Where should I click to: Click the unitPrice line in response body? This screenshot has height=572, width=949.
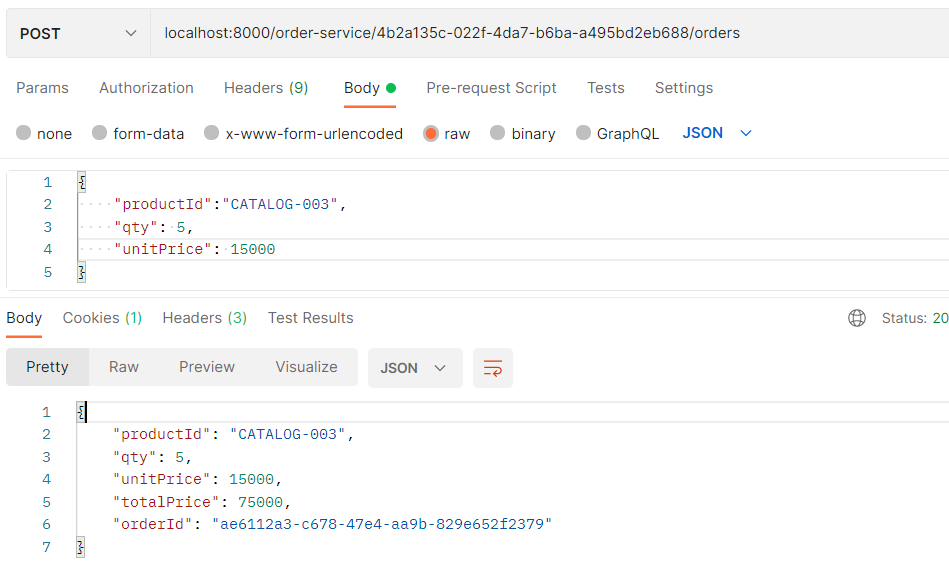pyautogui.click(x=197, y=479)
